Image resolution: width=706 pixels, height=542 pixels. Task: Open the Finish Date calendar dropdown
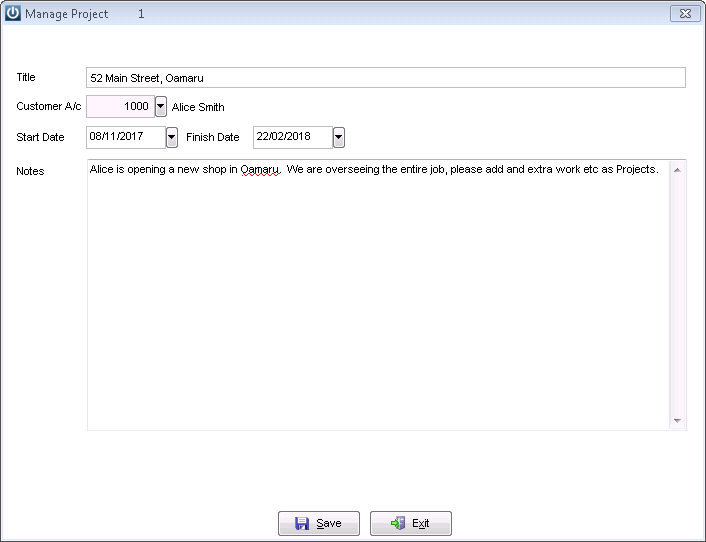coord(339,137)
